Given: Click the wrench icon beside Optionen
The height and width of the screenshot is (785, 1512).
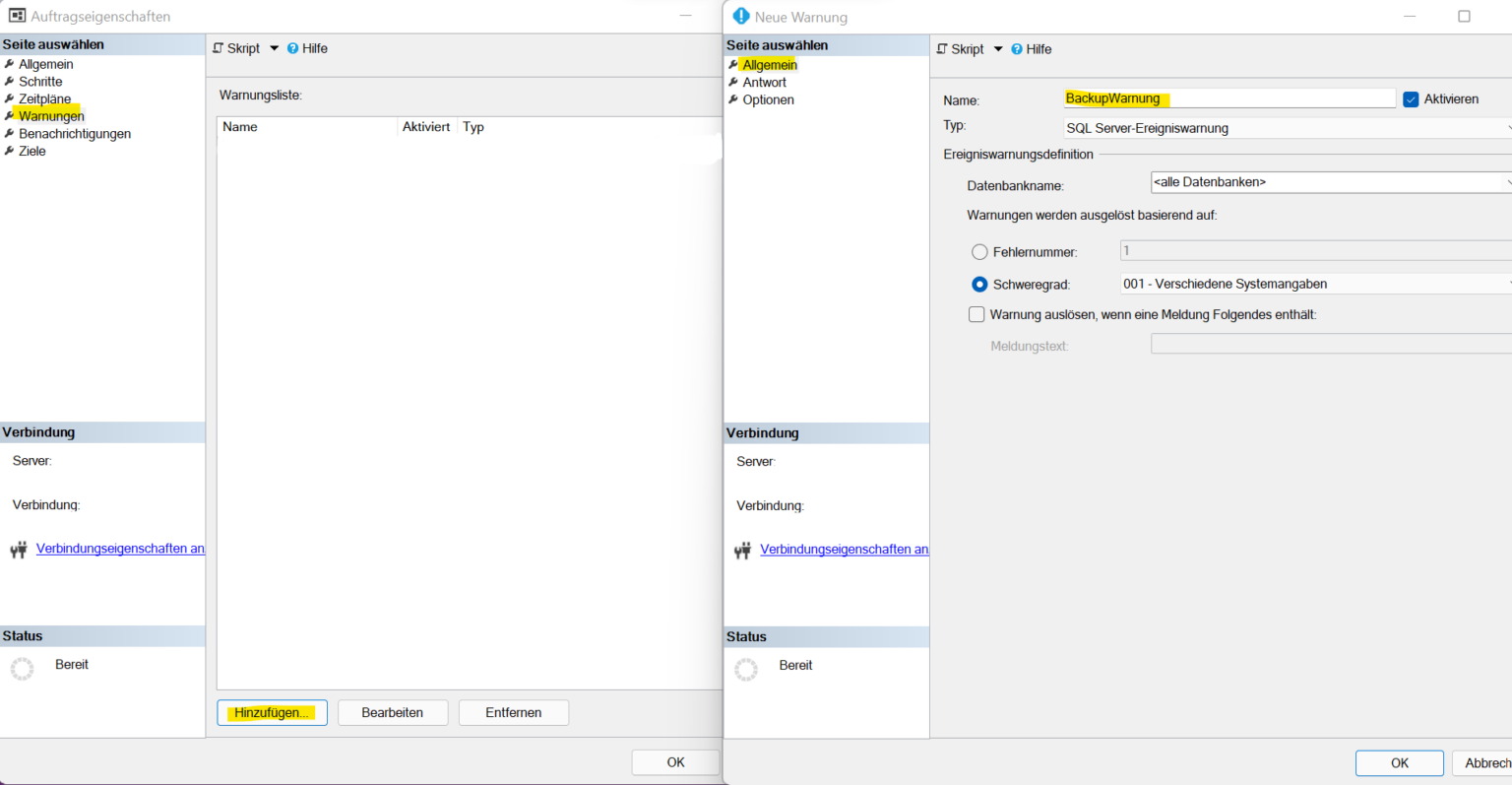Looking at the screenshot, I should [732, 99].
